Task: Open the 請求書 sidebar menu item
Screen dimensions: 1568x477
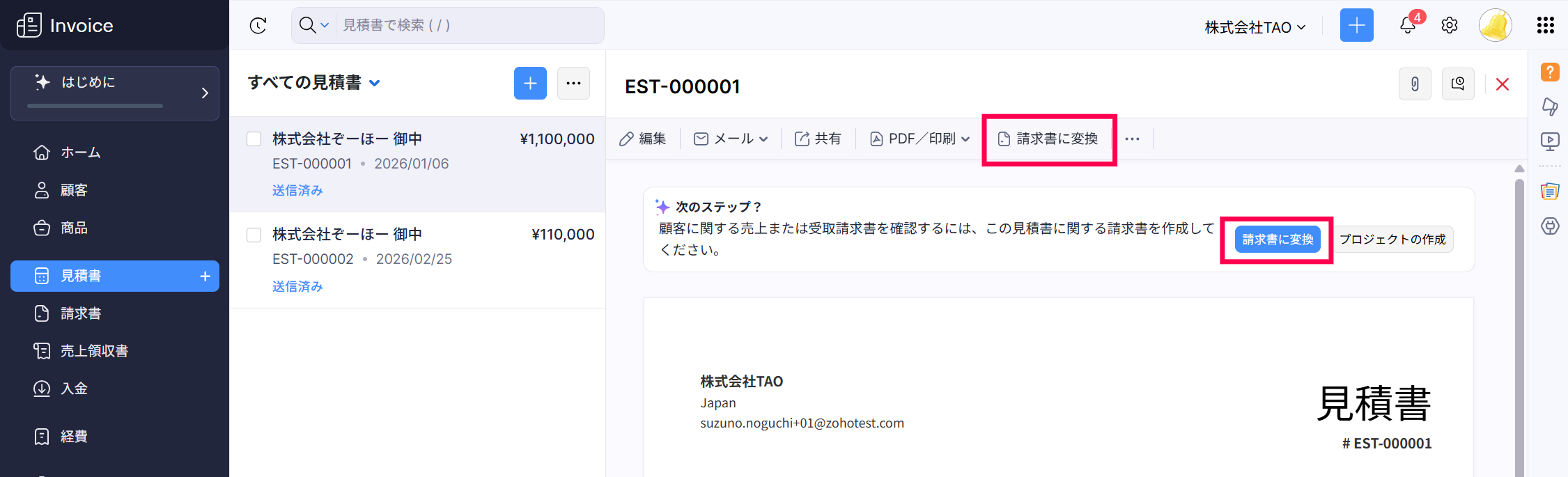Action: click(x=81, y=313)
